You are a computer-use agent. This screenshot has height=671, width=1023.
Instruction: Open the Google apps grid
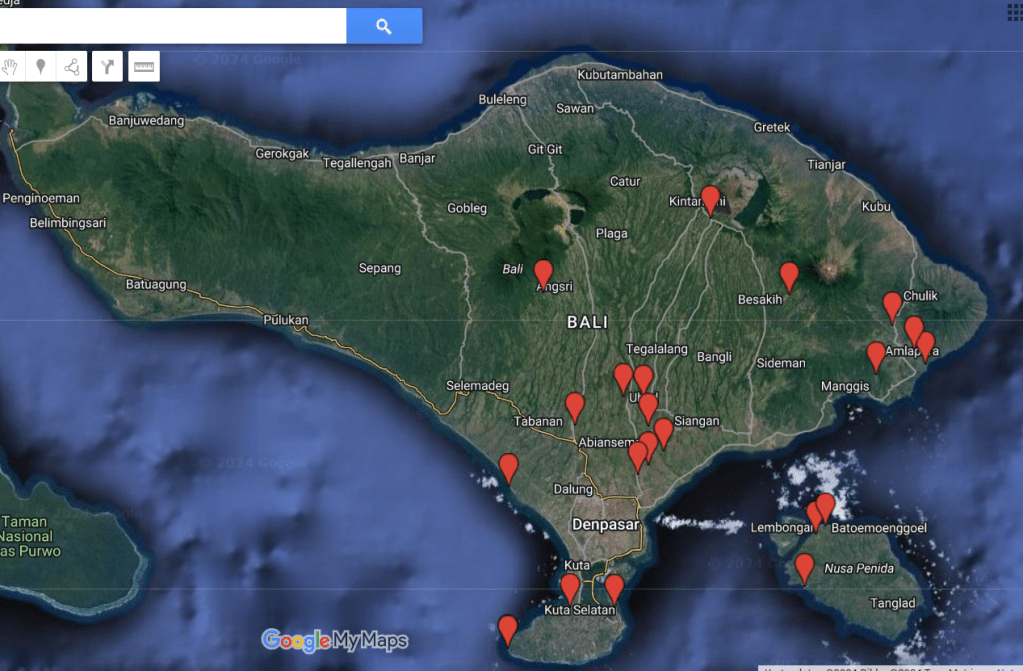[1012, 10]
